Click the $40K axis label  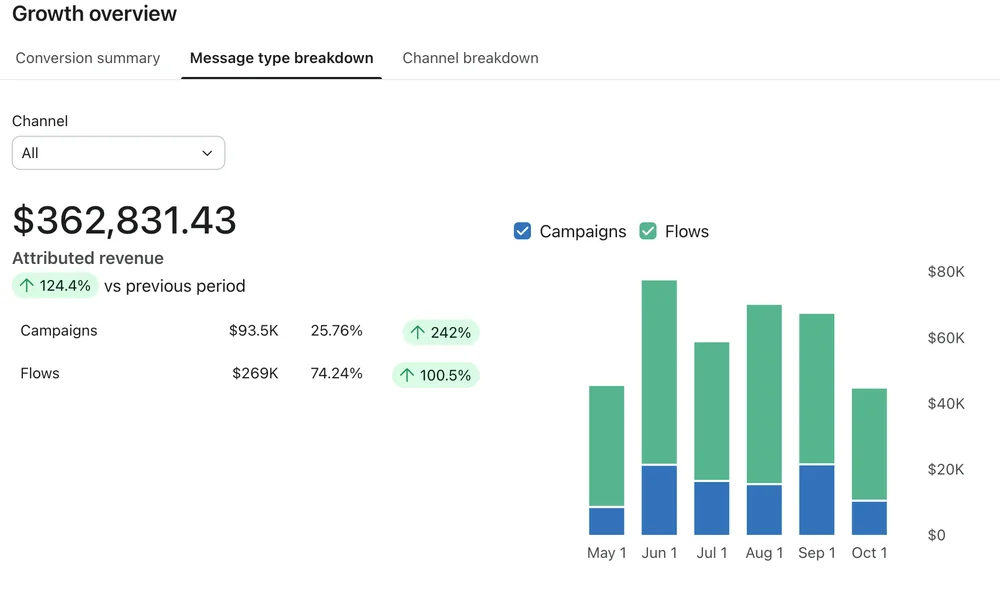coord(946,404)
